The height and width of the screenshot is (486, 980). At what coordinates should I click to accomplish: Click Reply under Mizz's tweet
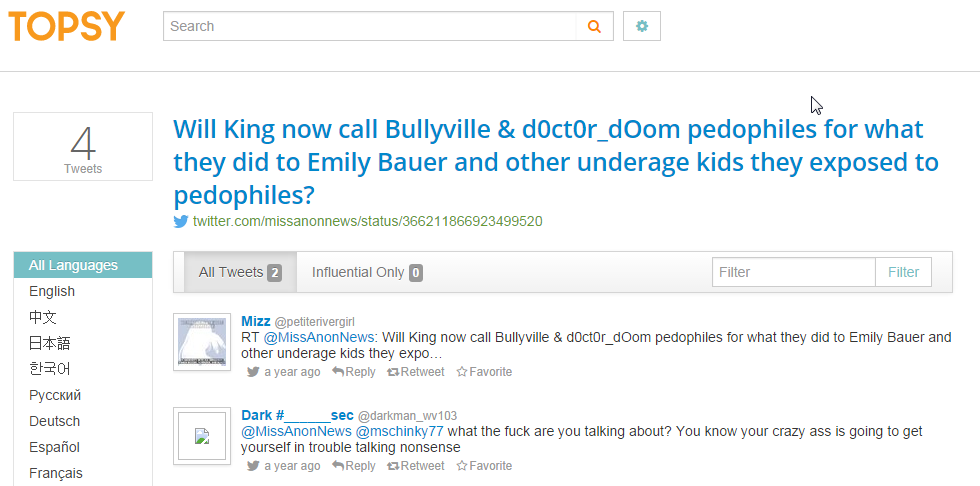tap(354, 372)
